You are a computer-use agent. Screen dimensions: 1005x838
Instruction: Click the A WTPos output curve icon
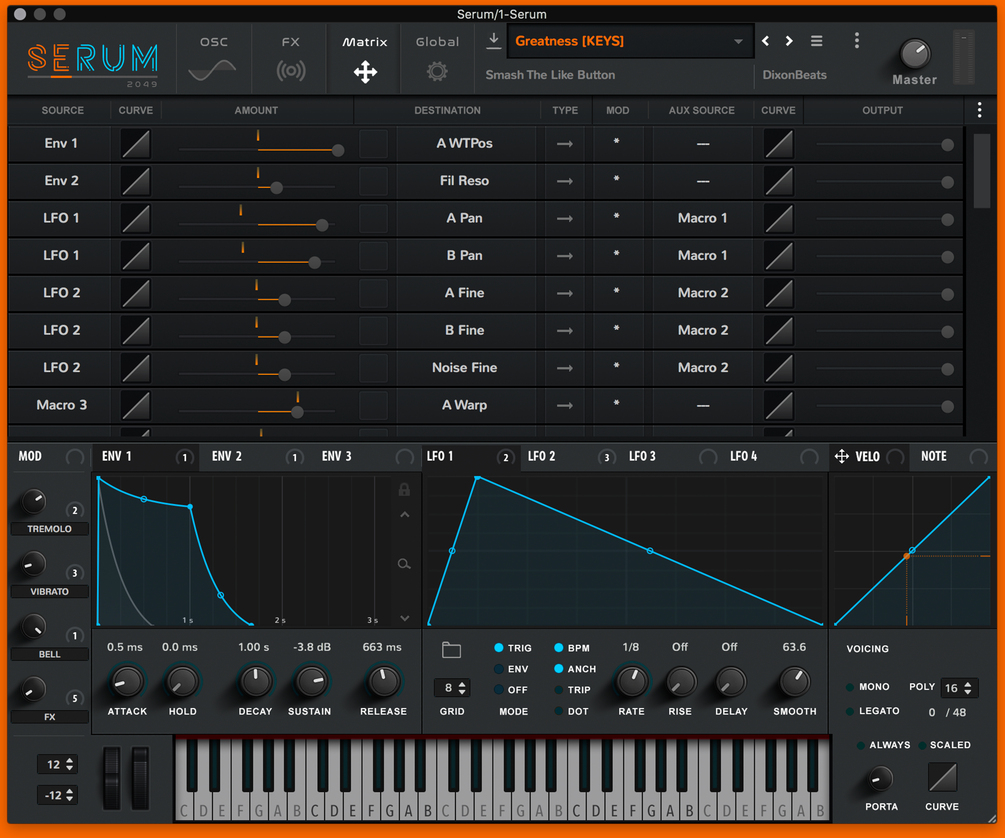[x=779, y=144]
